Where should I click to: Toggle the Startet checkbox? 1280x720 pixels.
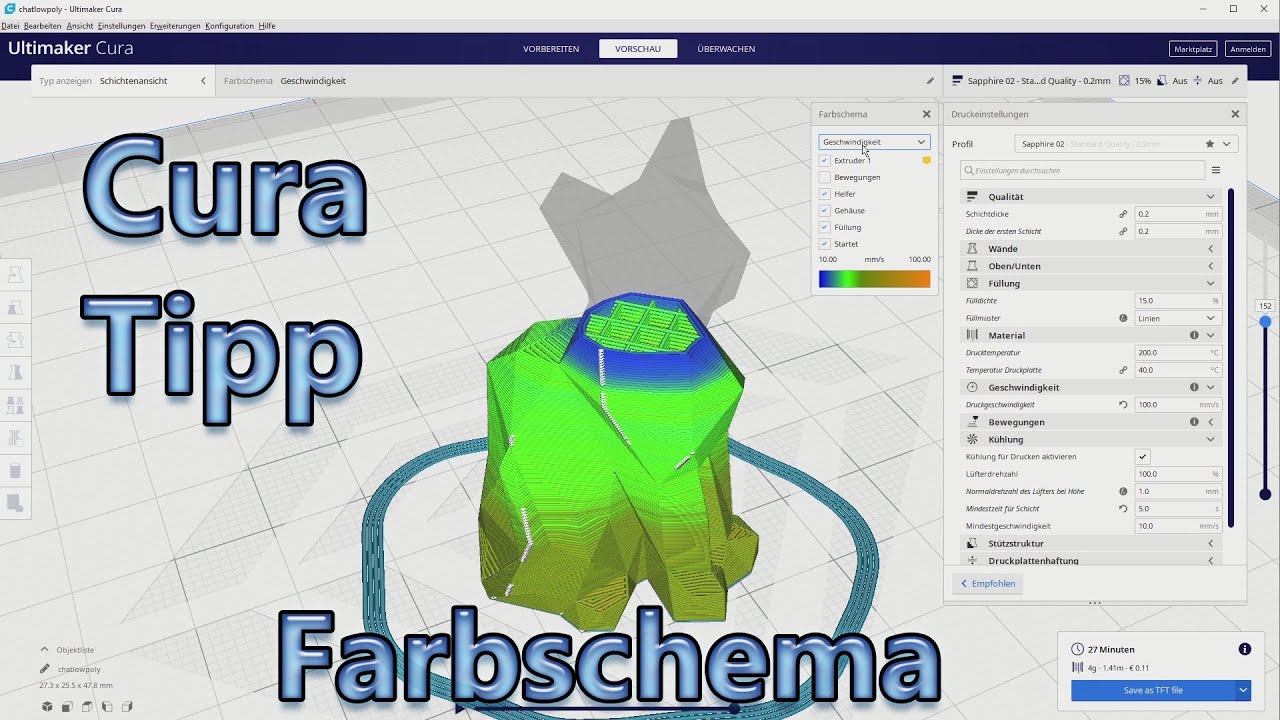[x=825, y=244]
